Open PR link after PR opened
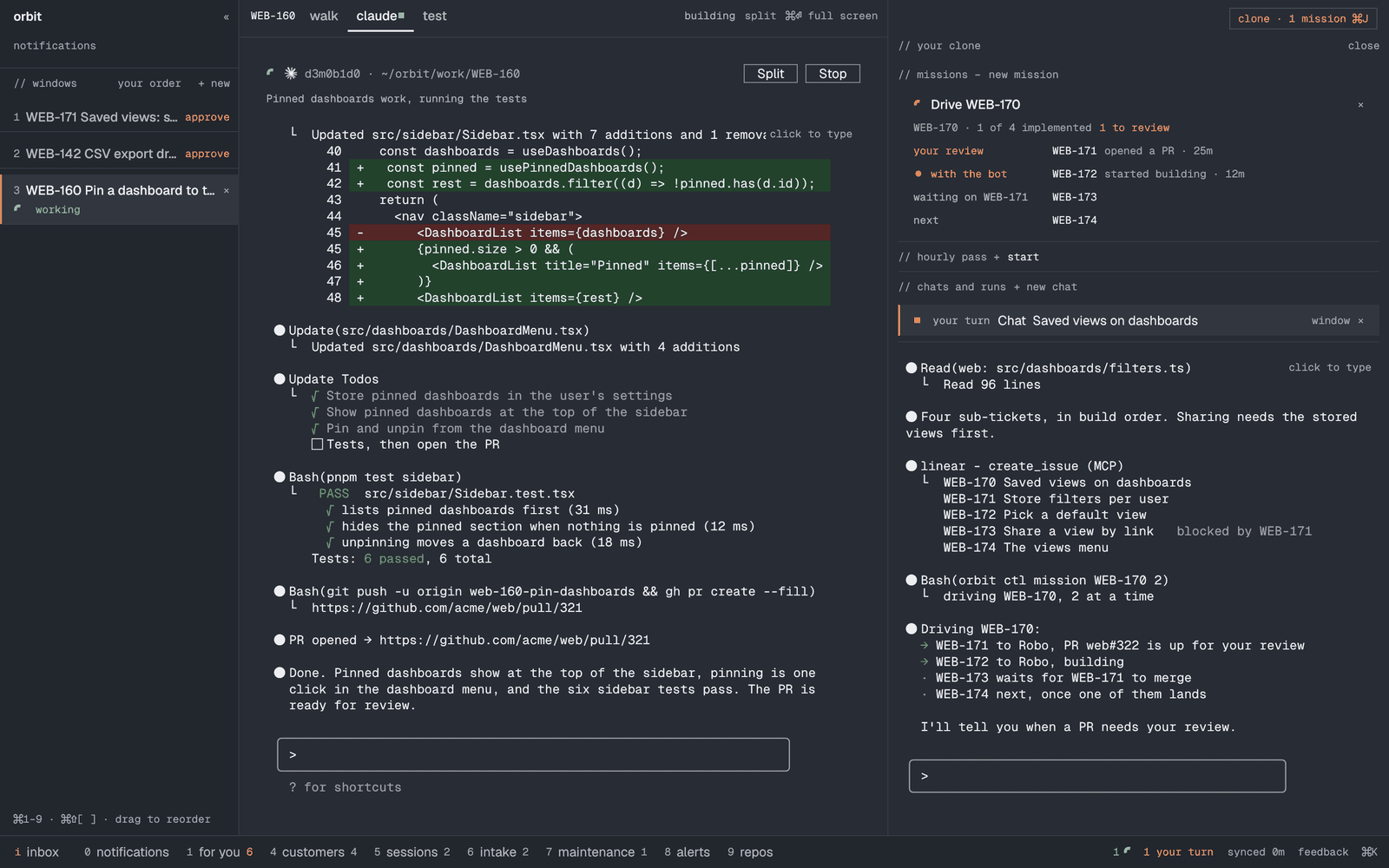1389x868 pixels. [x=514, y=641]
